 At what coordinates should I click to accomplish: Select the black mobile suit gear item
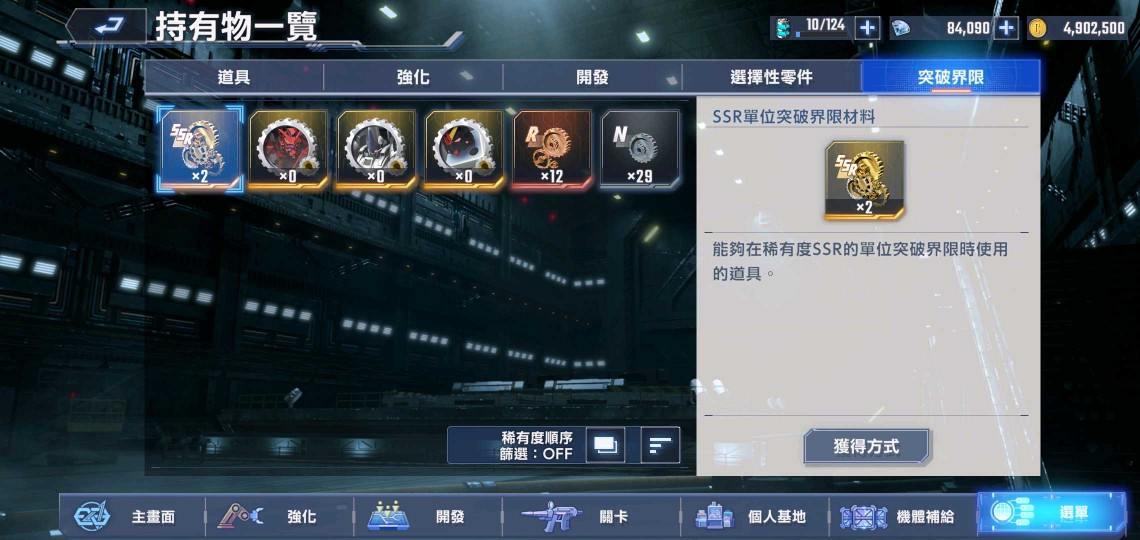click(464, 150)
